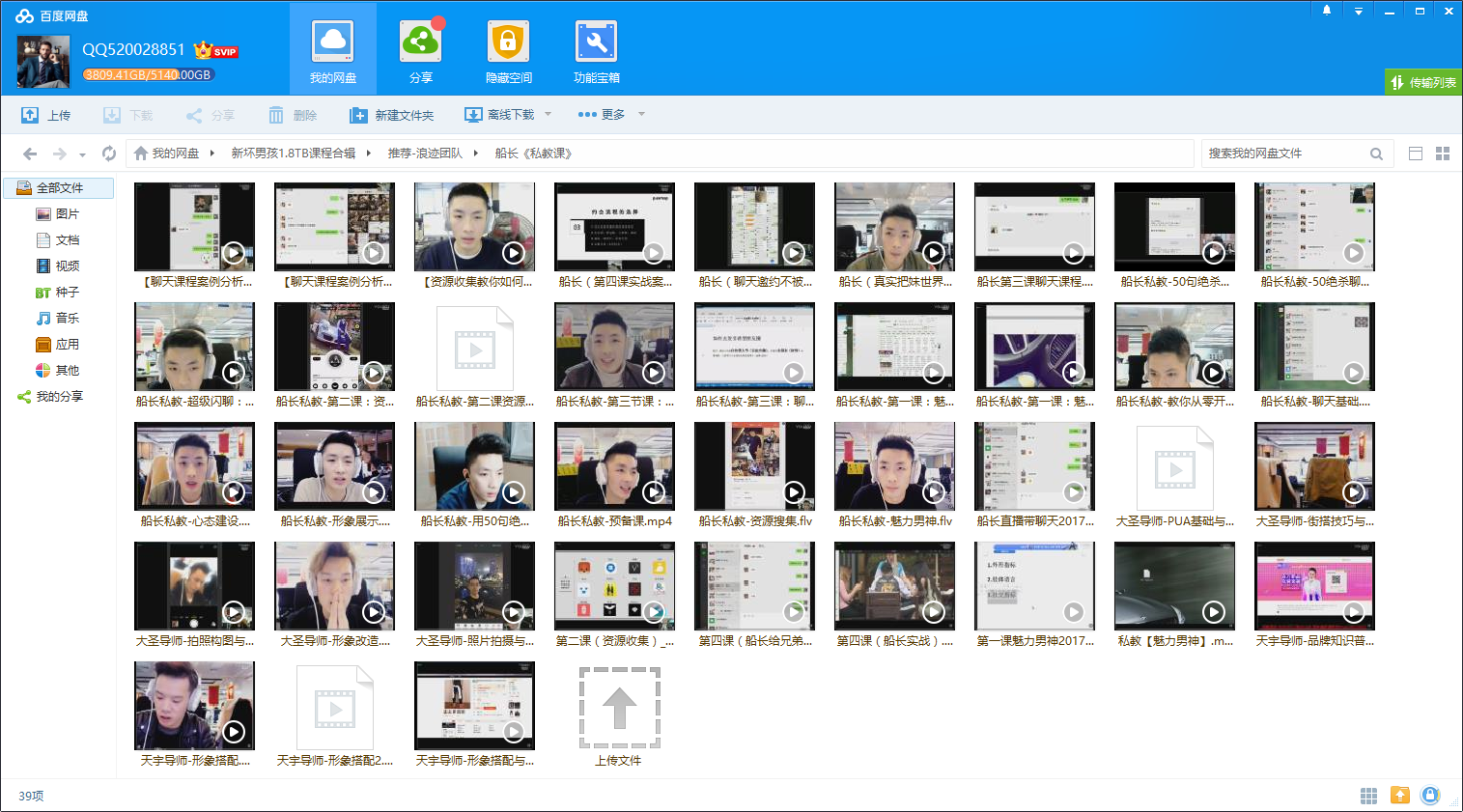1463x812 pixels.
Task: Expand arrow after 我的网盘 breadcrumb
Action: [x=211, y=154]
